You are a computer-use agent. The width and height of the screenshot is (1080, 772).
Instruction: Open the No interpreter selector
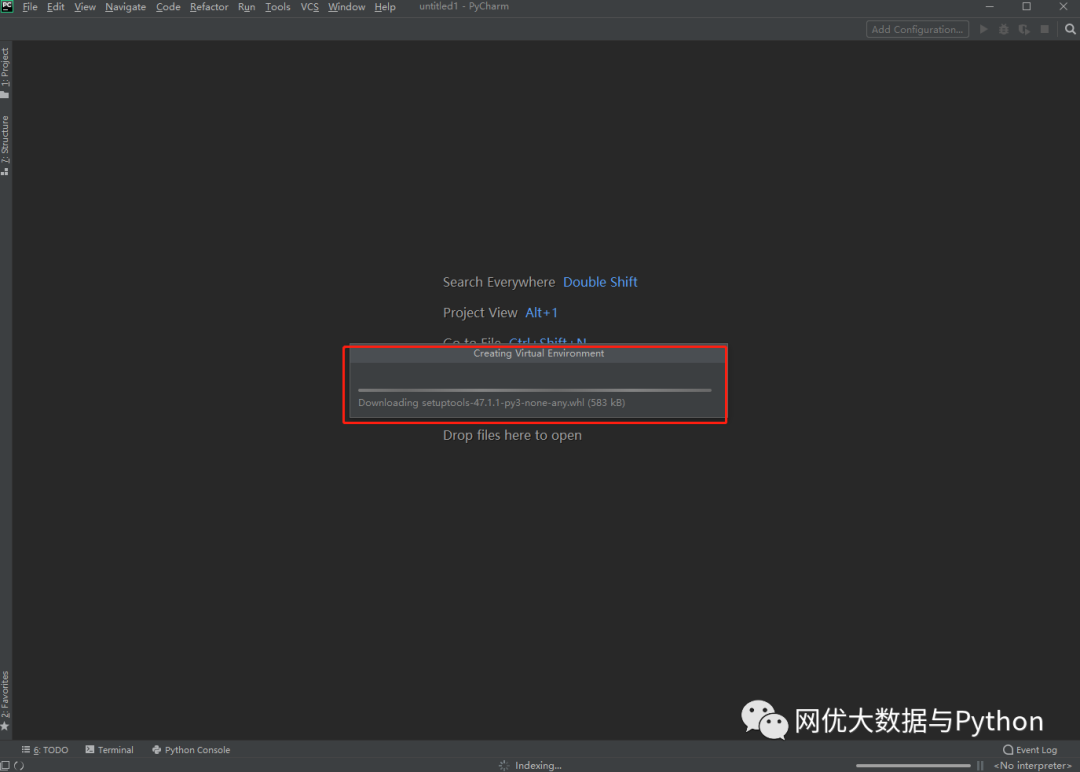click(x=1032, y=765)
